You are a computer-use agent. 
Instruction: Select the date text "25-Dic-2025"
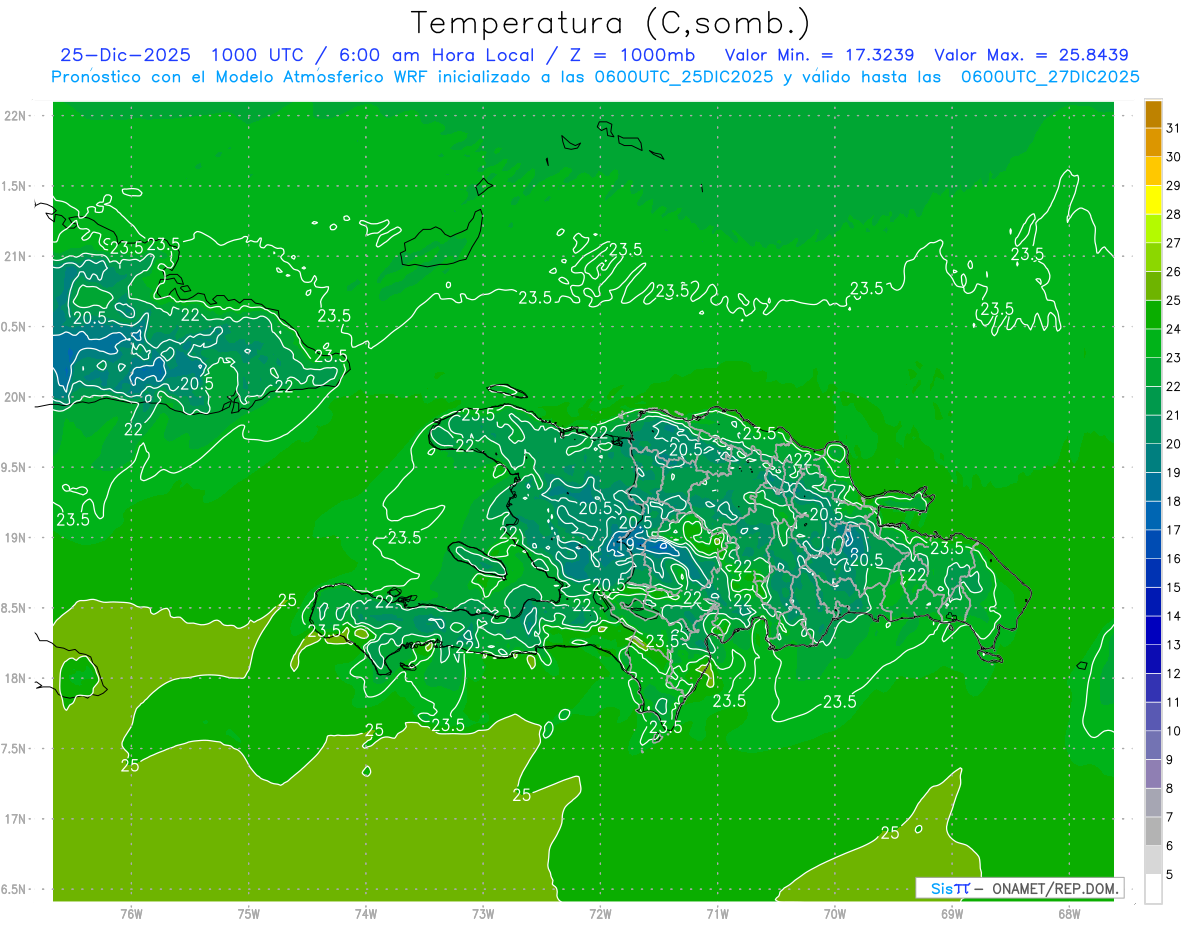127,55
